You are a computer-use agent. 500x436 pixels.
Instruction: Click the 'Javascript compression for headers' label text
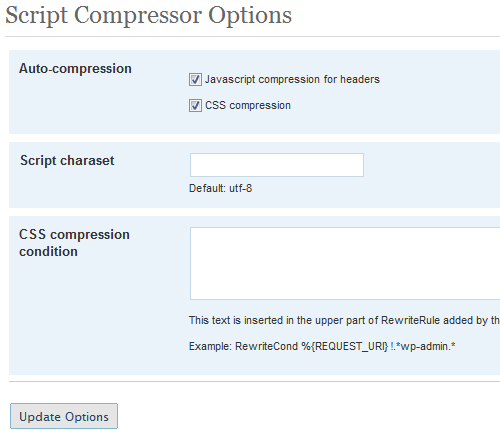tap(292, 79)
